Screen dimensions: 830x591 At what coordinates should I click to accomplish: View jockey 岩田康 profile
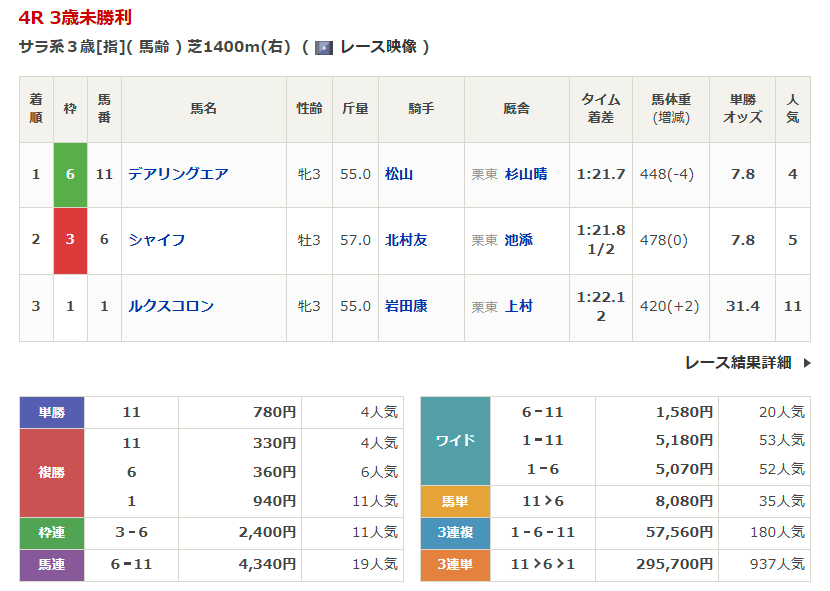click(406, 306)
